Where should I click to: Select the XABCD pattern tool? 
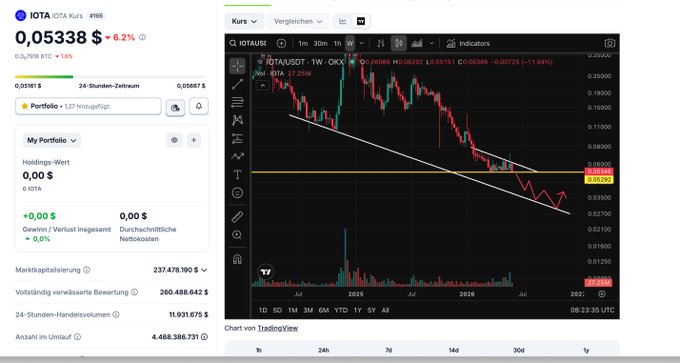pyautogui.click(x=237, y=120)
